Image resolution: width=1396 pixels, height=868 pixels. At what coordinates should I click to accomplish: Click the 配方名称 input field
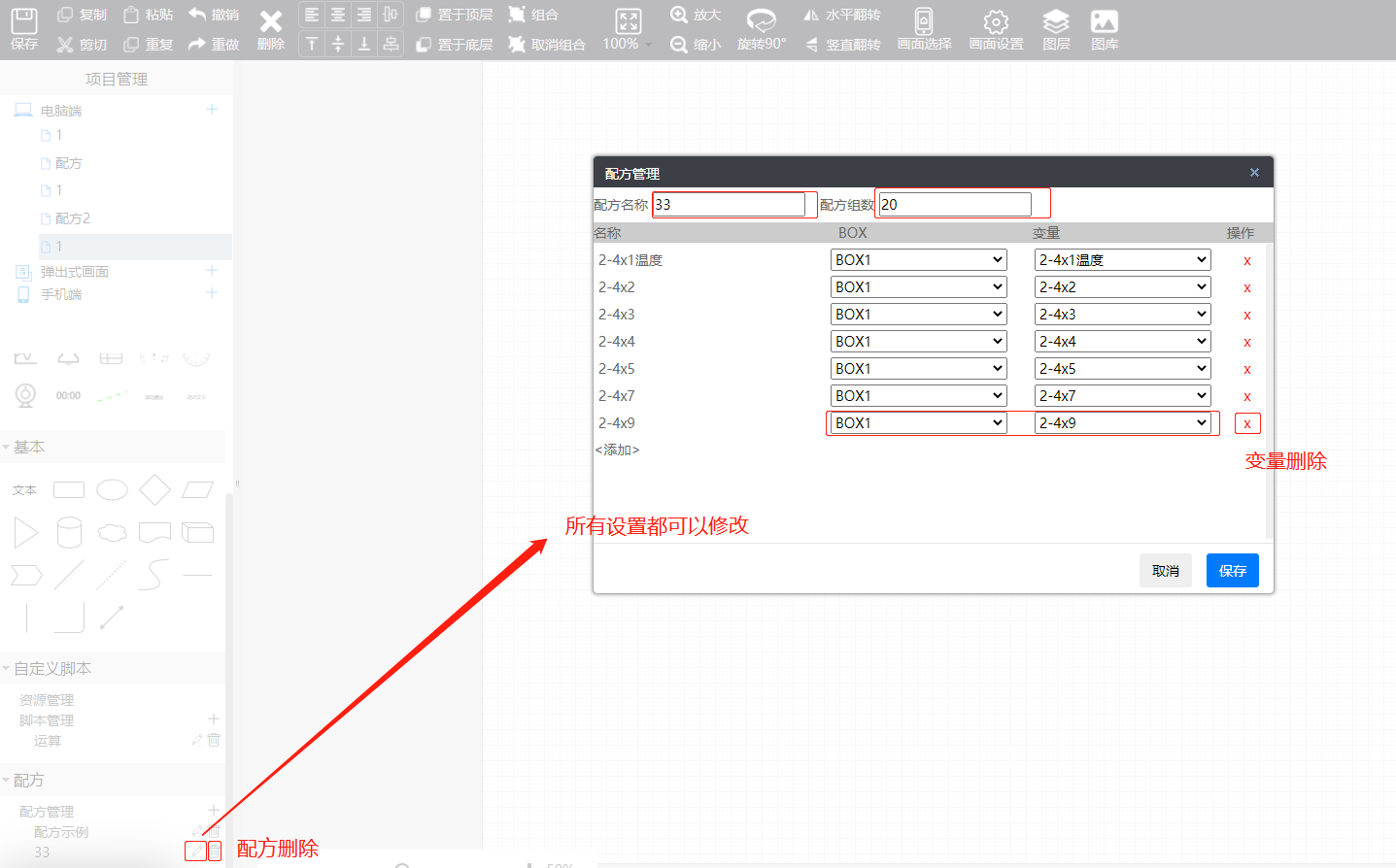click(729, 205)
